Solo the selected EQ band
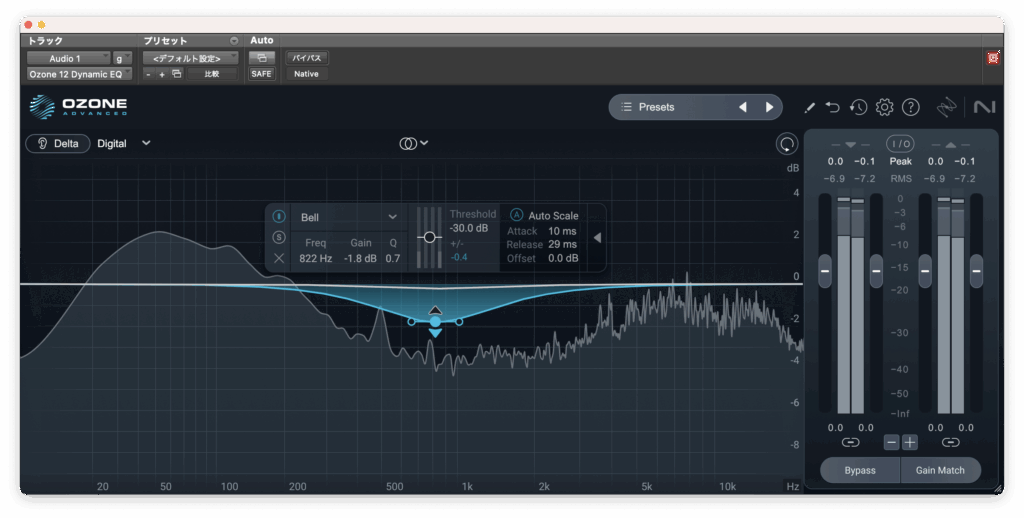1024x518 pixels. [x=279, y=237]
